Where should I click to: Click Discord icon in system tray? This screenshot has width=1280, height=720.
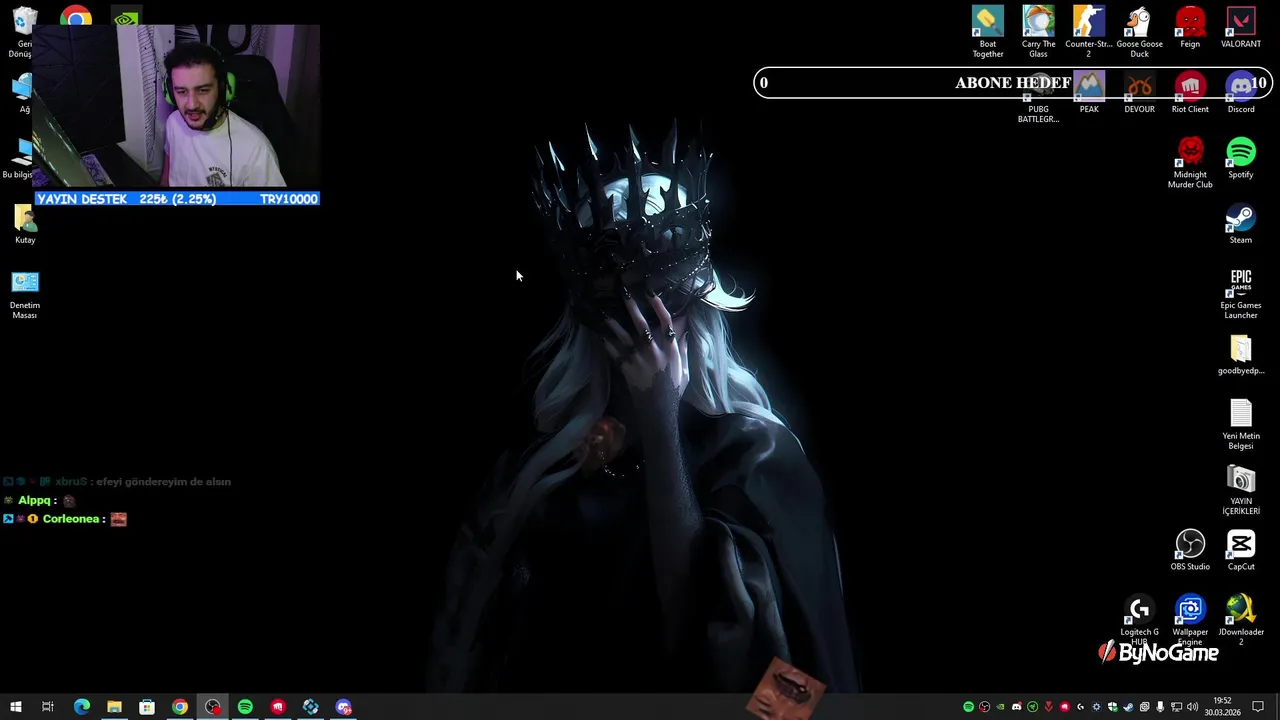click(x=1017, y=707)
